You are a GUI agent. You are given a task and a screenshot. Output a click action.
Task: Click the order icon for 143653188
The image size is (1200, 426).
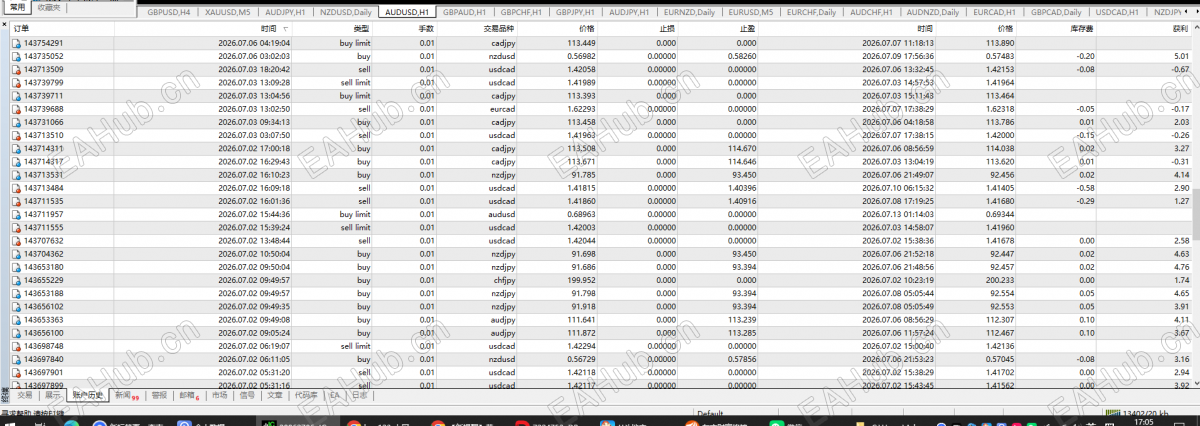[16, 293]
